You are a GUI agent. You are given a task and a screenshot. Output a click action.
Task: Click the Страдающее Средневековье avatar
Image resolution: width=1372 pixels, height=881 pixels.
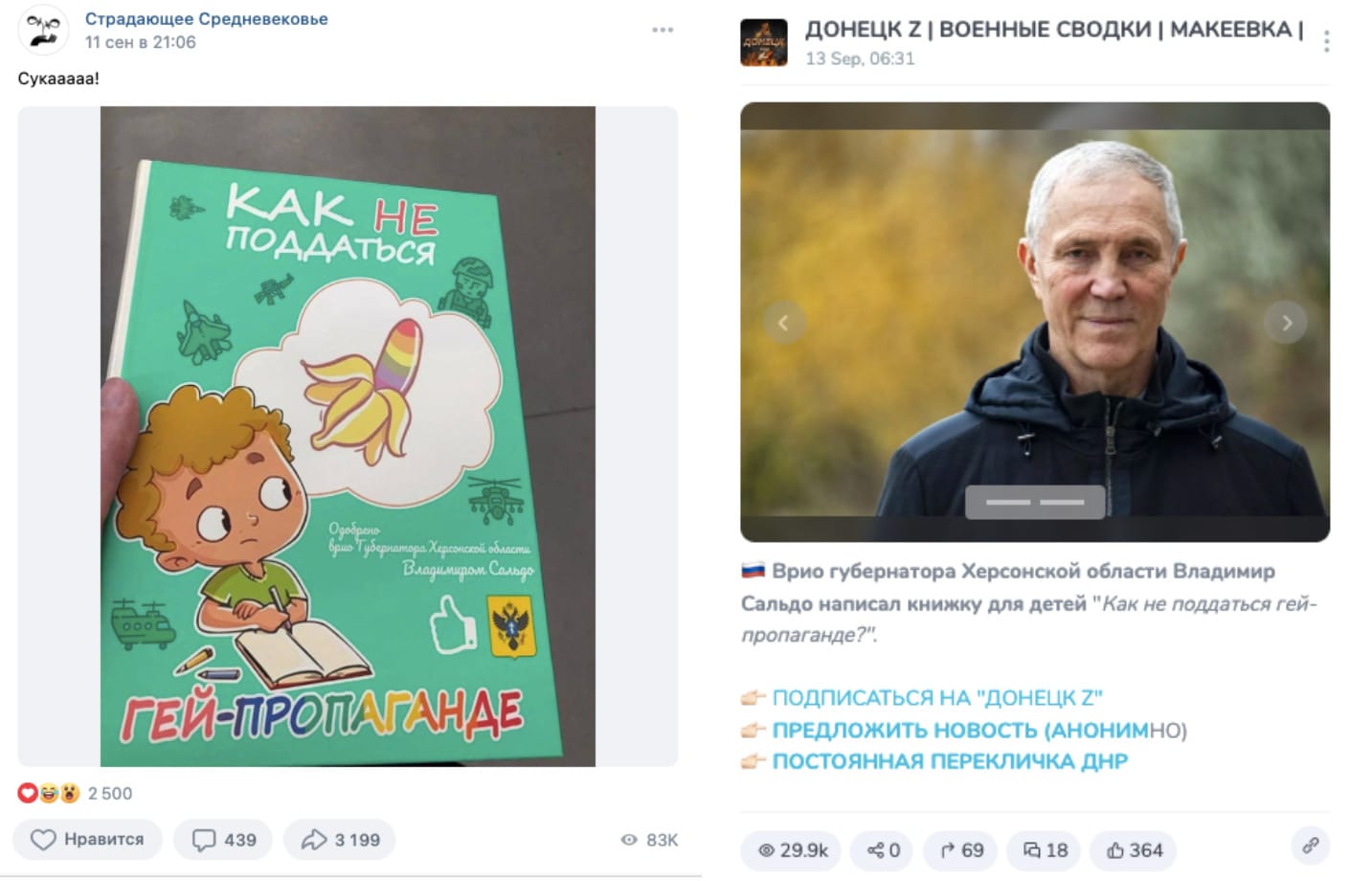(x=43, y=30)
